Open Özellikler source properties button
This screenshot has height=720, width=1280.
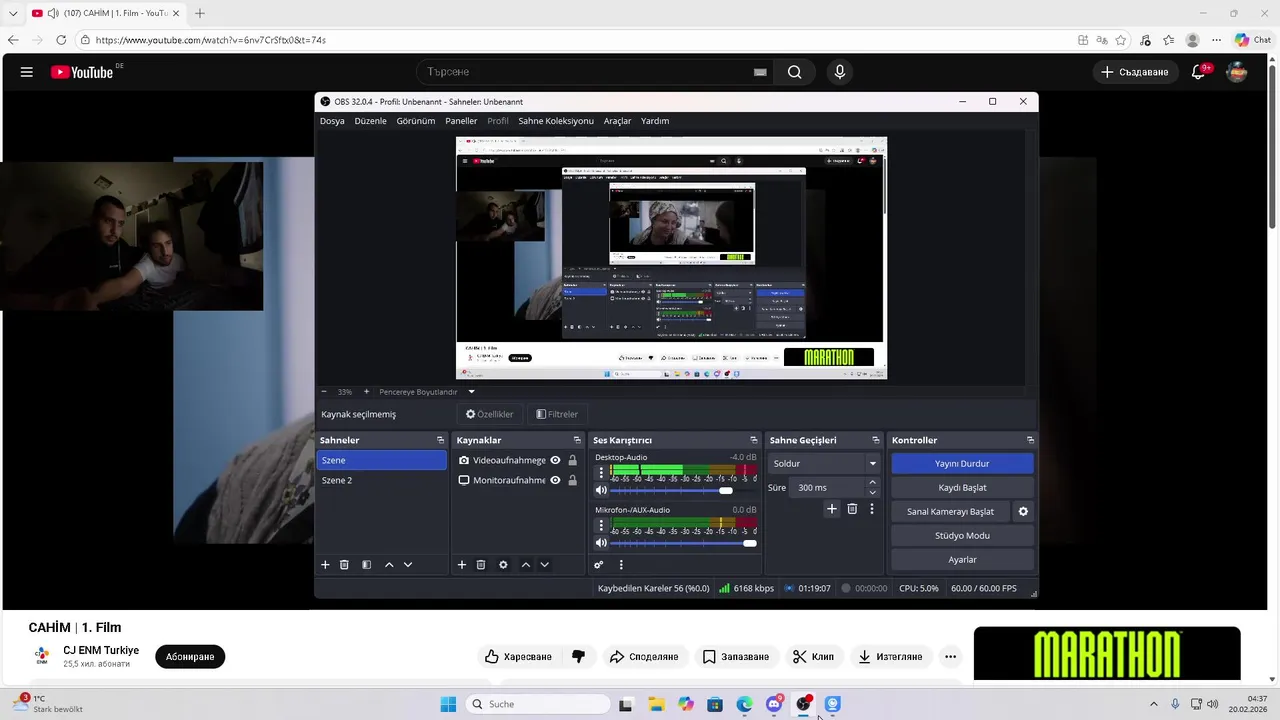[x=490, y=414]
